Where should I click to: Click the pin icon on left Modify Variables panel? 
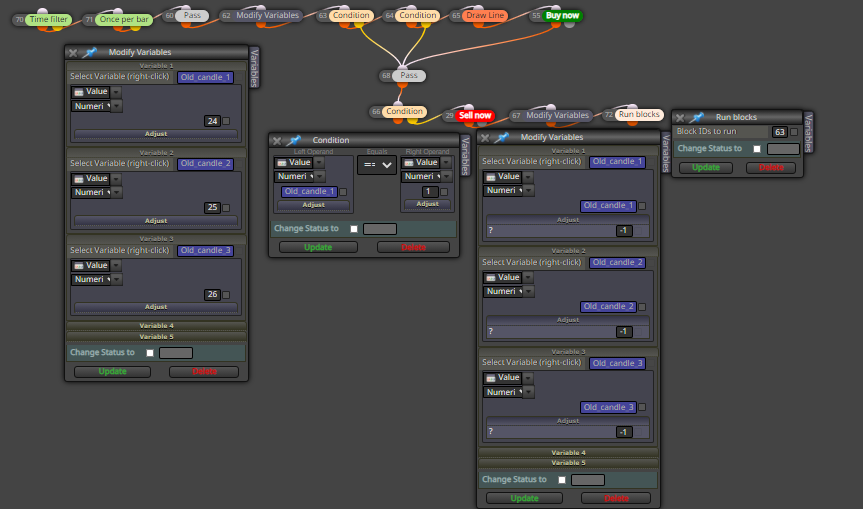(89, 52)
